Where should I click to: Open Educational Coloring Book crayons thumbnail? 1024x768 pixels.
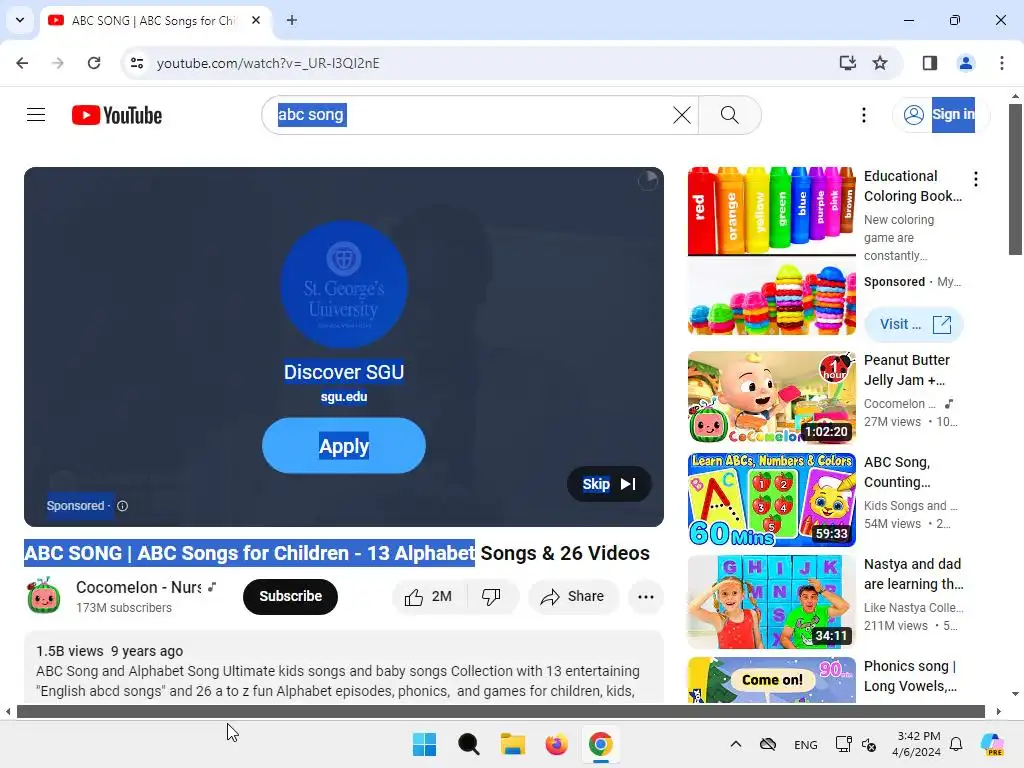[x=771, y=251]
